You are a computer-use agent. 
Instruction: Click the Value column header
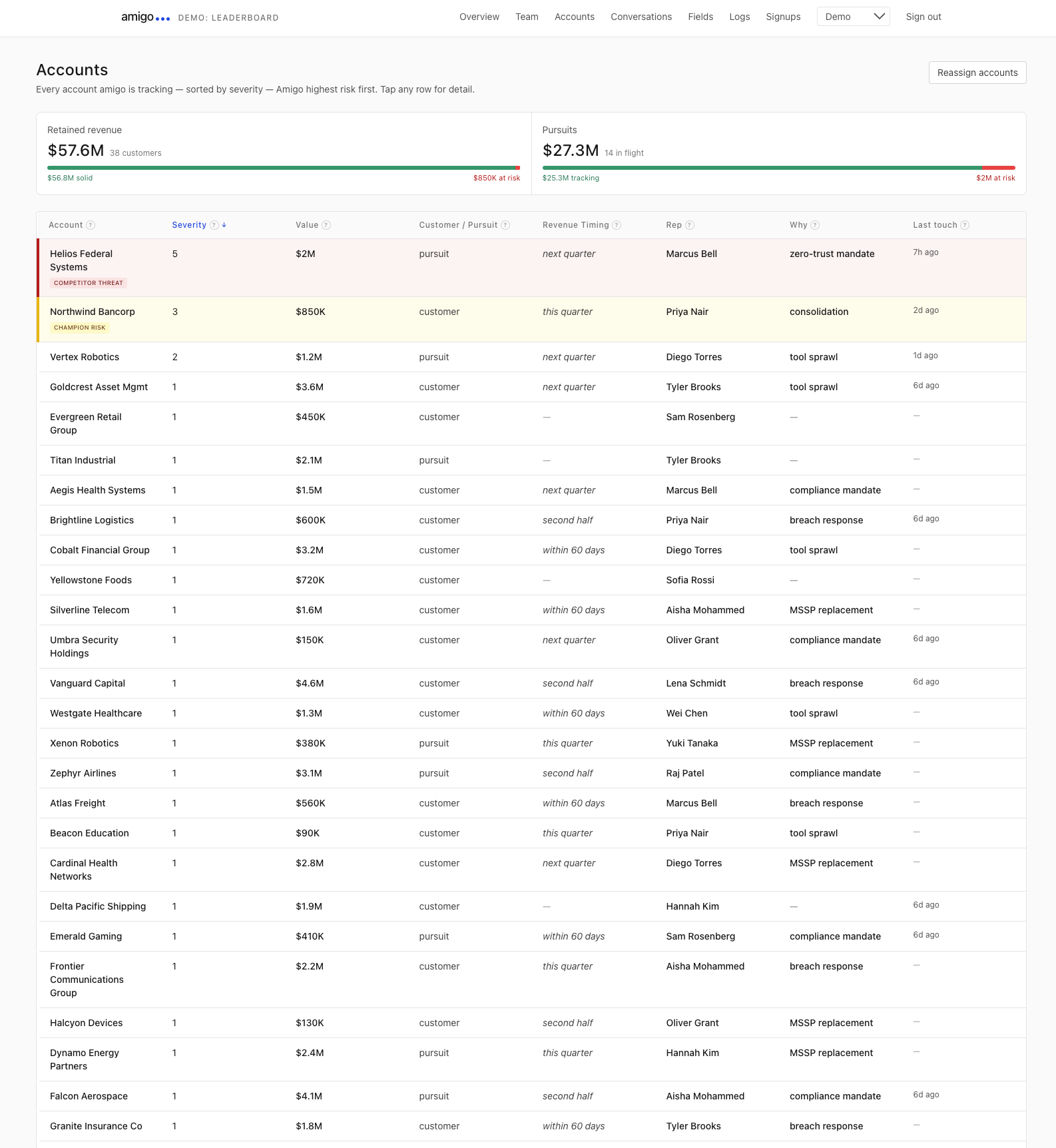(307, 225)
